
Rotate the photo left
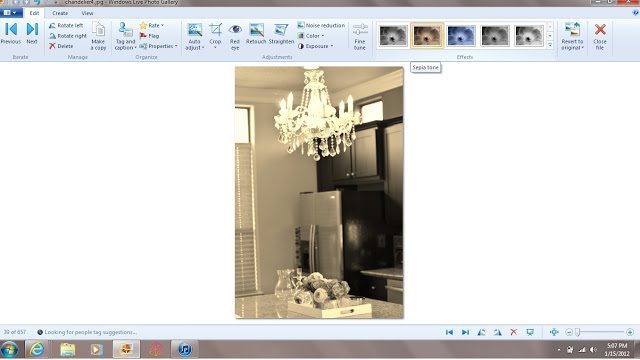(x=66, y=25)
